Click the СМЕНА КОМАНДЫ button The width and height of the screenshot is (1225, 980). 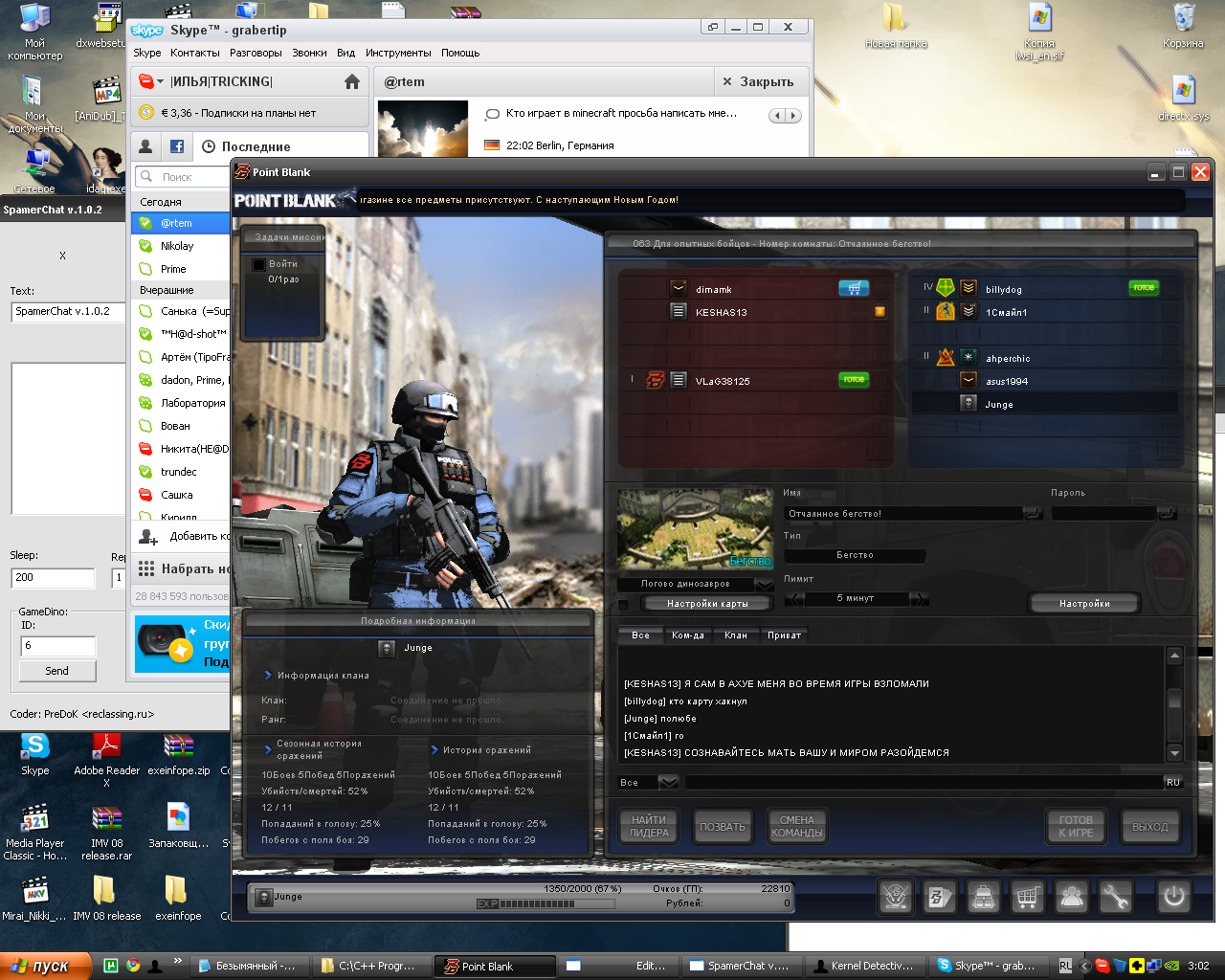[x=796, y=826]
